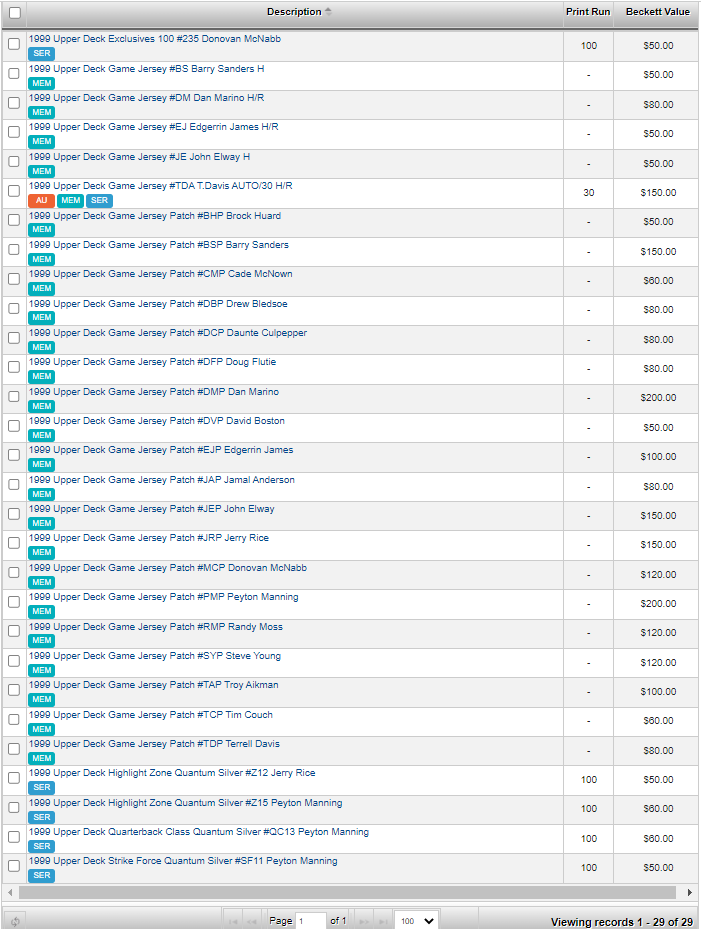Sort by the Description column header

click(x=294, y=12)
